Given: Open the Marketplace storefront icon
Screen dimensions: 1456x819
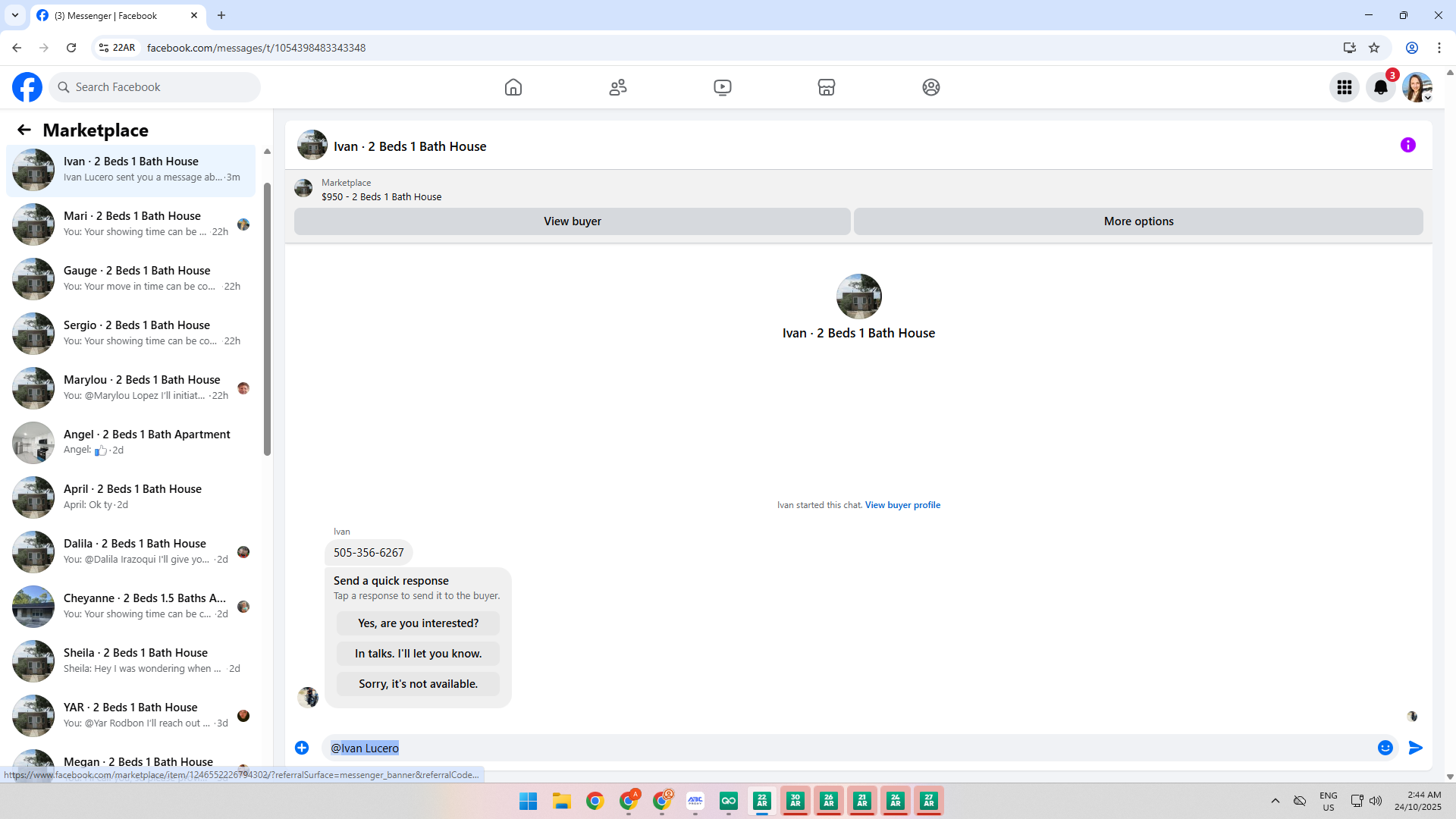Looking at the screenshot, I should (x=827, y=87).
